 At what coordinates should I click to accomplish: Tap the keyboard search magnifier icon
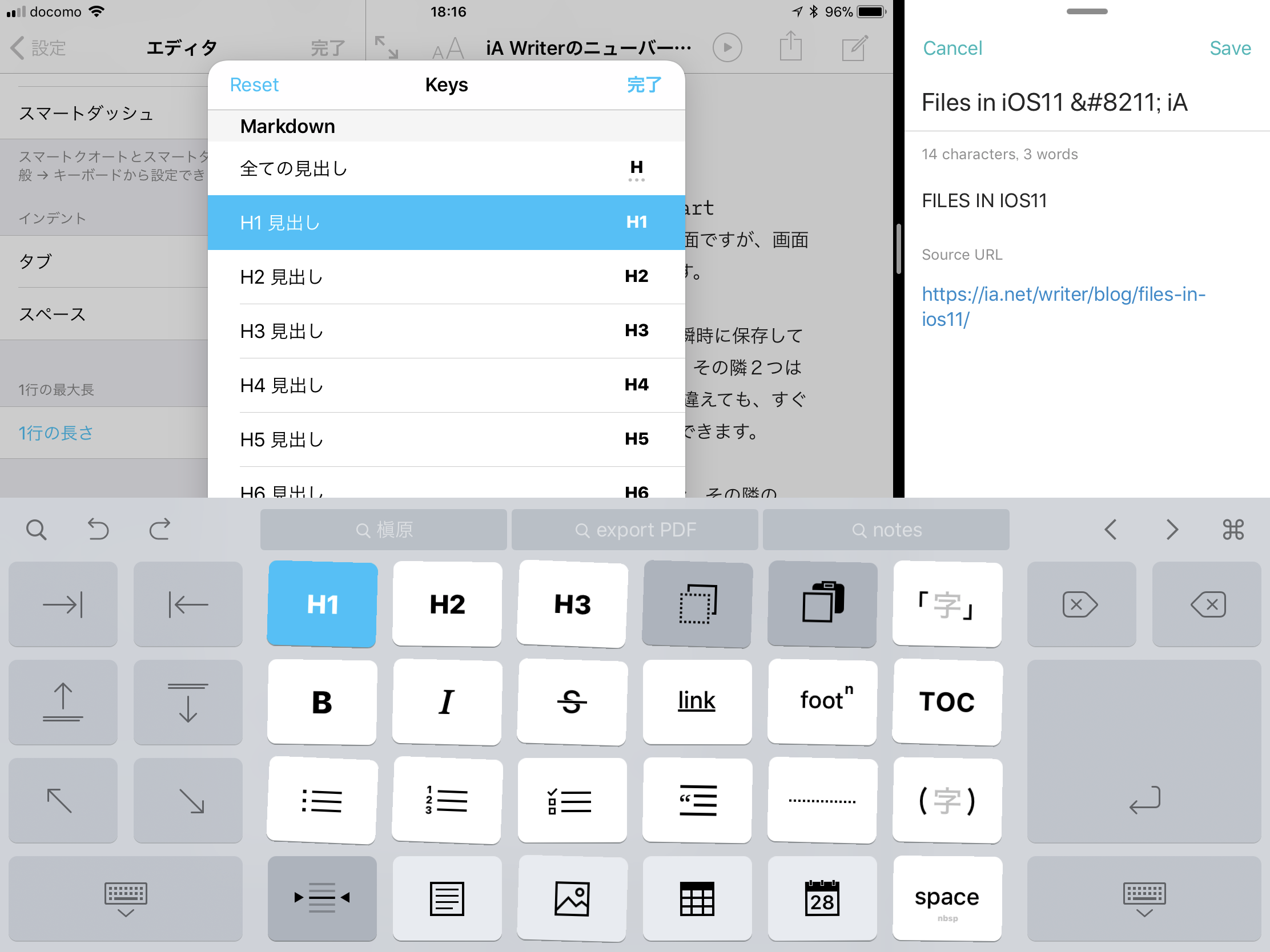pyautogui.click(x=36, y=530)
